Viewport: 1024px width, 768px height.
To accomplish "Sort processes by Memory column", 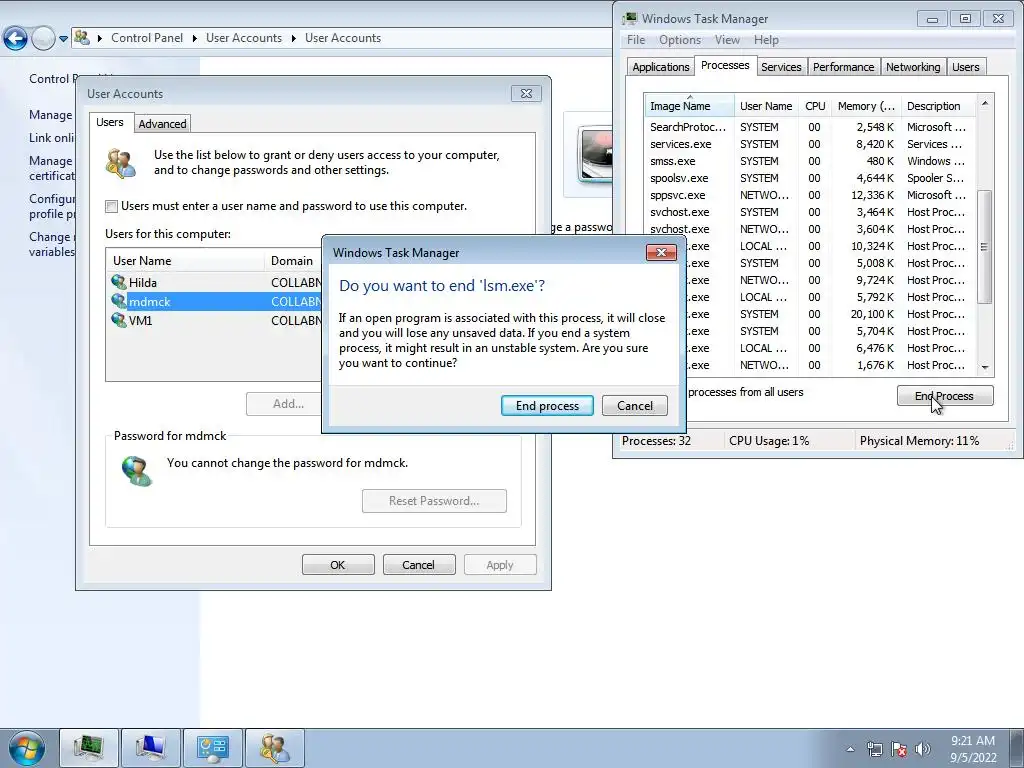I will tap(866, 106).
